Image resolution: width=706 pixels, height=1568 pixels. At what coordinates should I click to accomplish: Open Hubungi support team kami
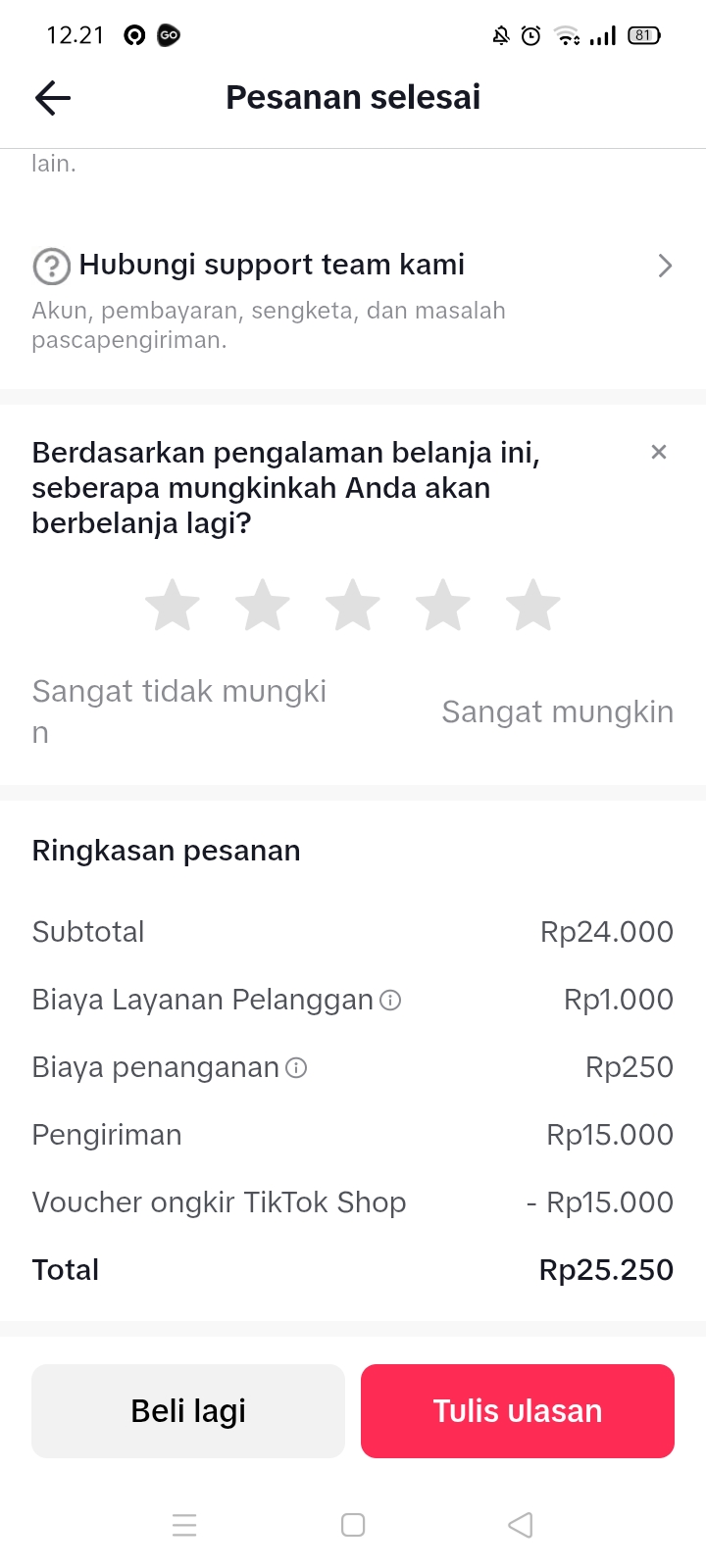point(272,265)
